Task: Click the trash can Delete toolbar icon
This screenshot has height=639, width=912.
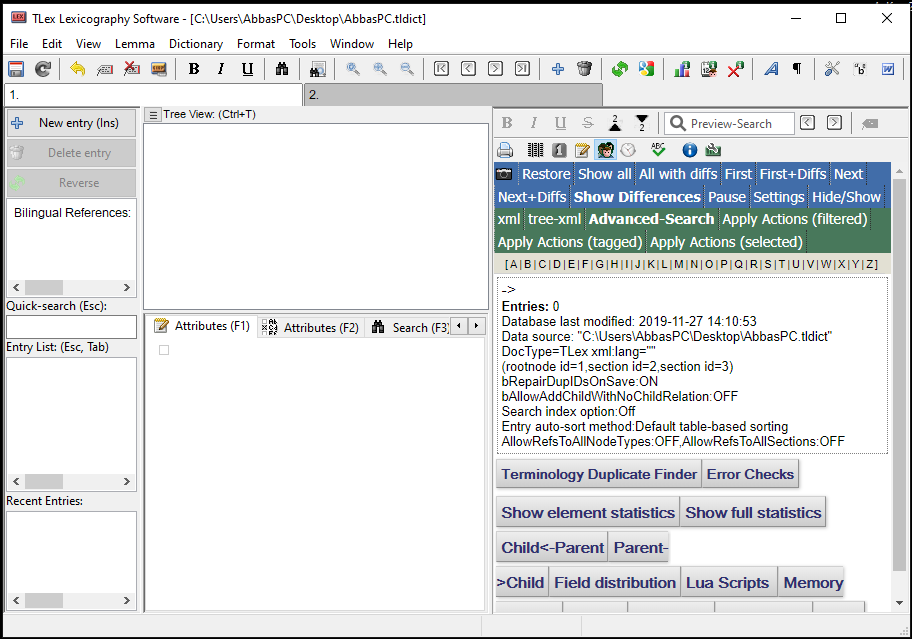Action: click(585, 69)
